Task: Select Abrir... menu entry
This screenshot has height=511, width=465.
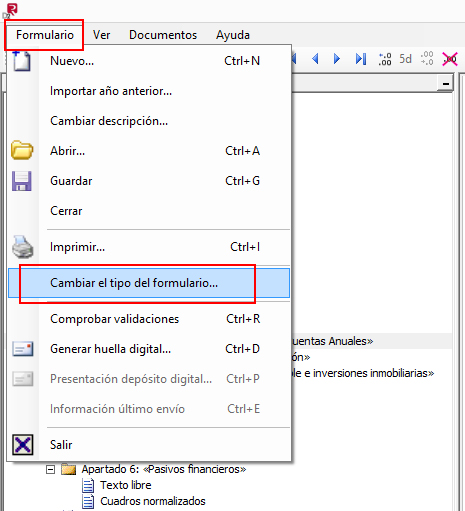Action: (149, 151)
